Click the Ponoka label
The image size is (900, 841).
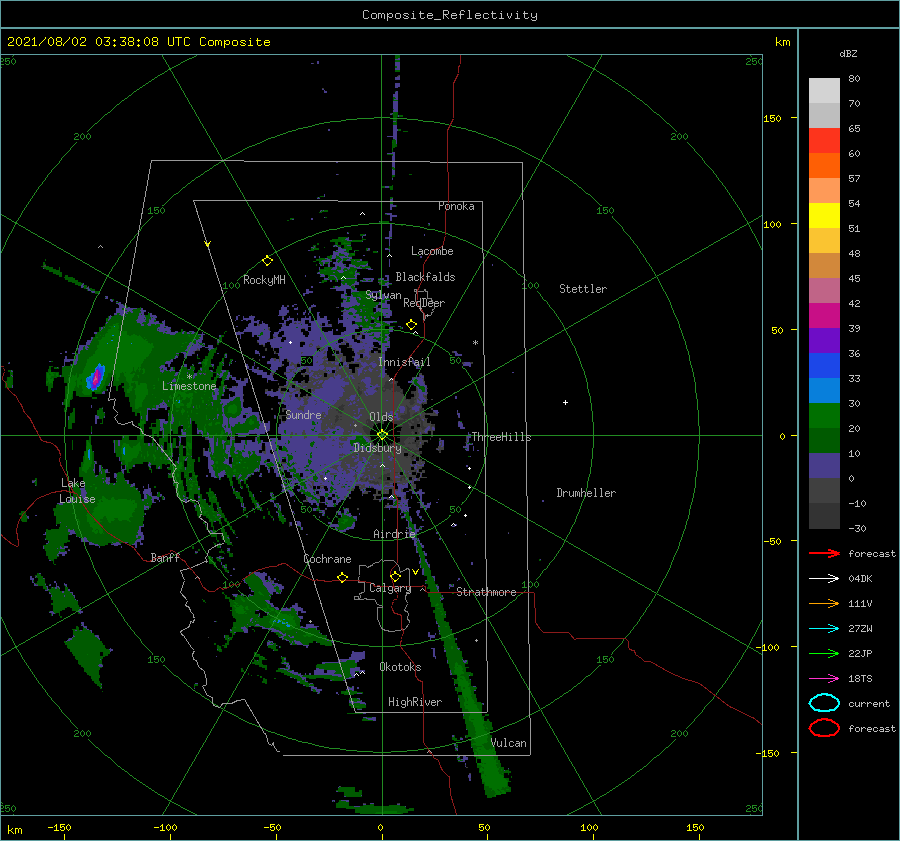tap(456, 206)
